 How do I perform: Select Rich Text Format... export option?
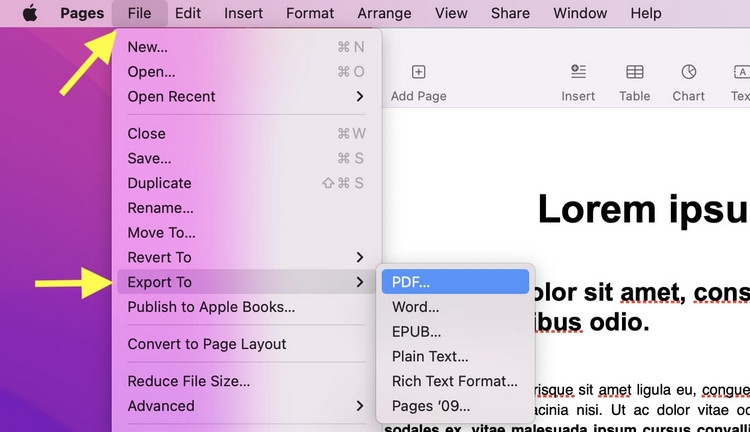point(455,381)
